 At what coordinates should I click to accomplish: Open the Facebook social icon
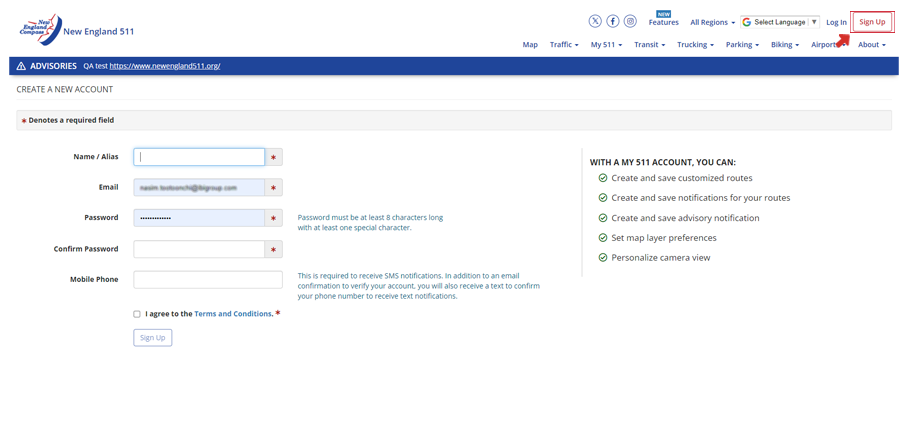point(613,21)
